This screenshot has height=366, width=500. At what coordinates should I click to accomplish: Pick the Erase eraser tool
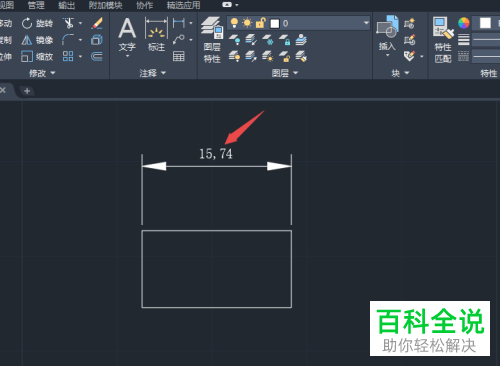pos(97,23)
